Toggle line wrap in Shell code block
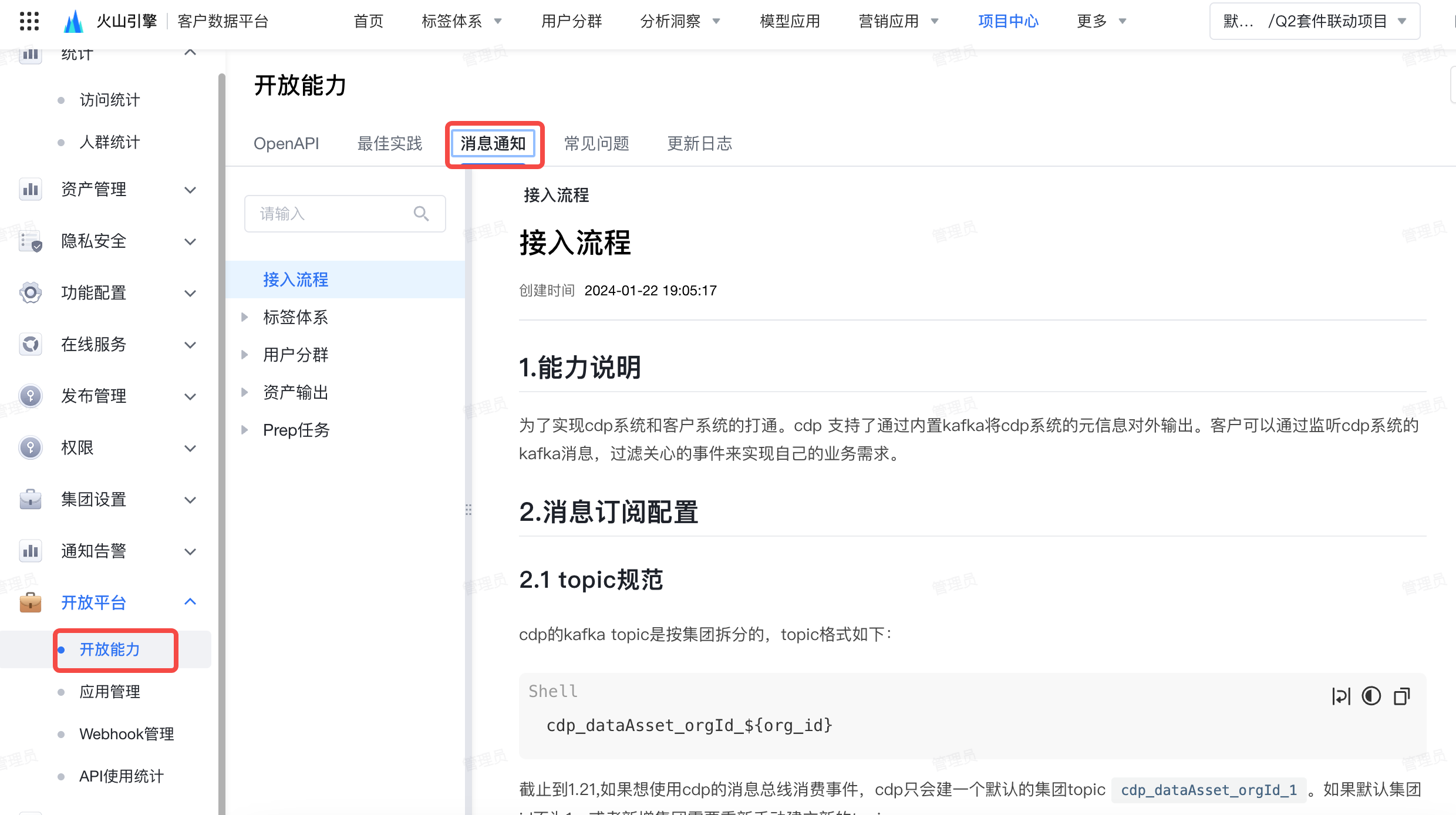1456x815 pixels. [1341, 696]
